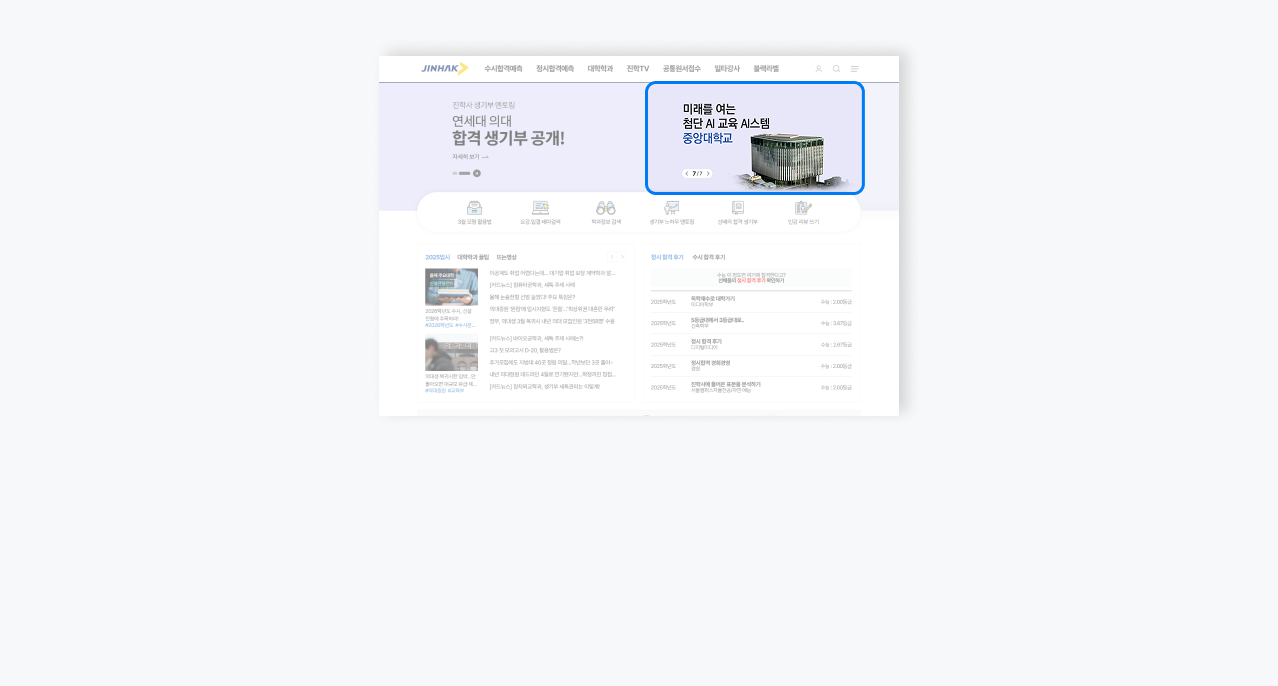Open the 수시합격예측 menu
Viewport: 1278px width, 686px height.
pyautogui.click(x=503, y=69)
